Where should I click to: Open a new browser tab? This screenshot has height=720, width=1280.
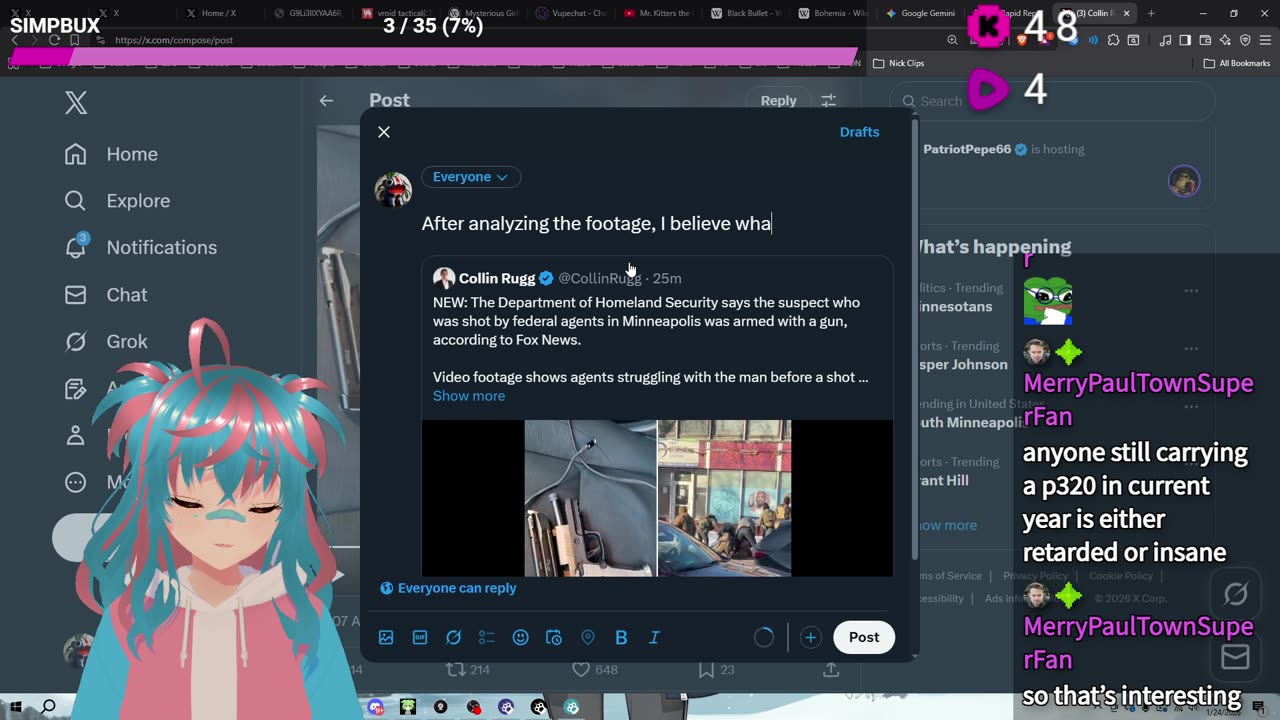pos(1151,13)
